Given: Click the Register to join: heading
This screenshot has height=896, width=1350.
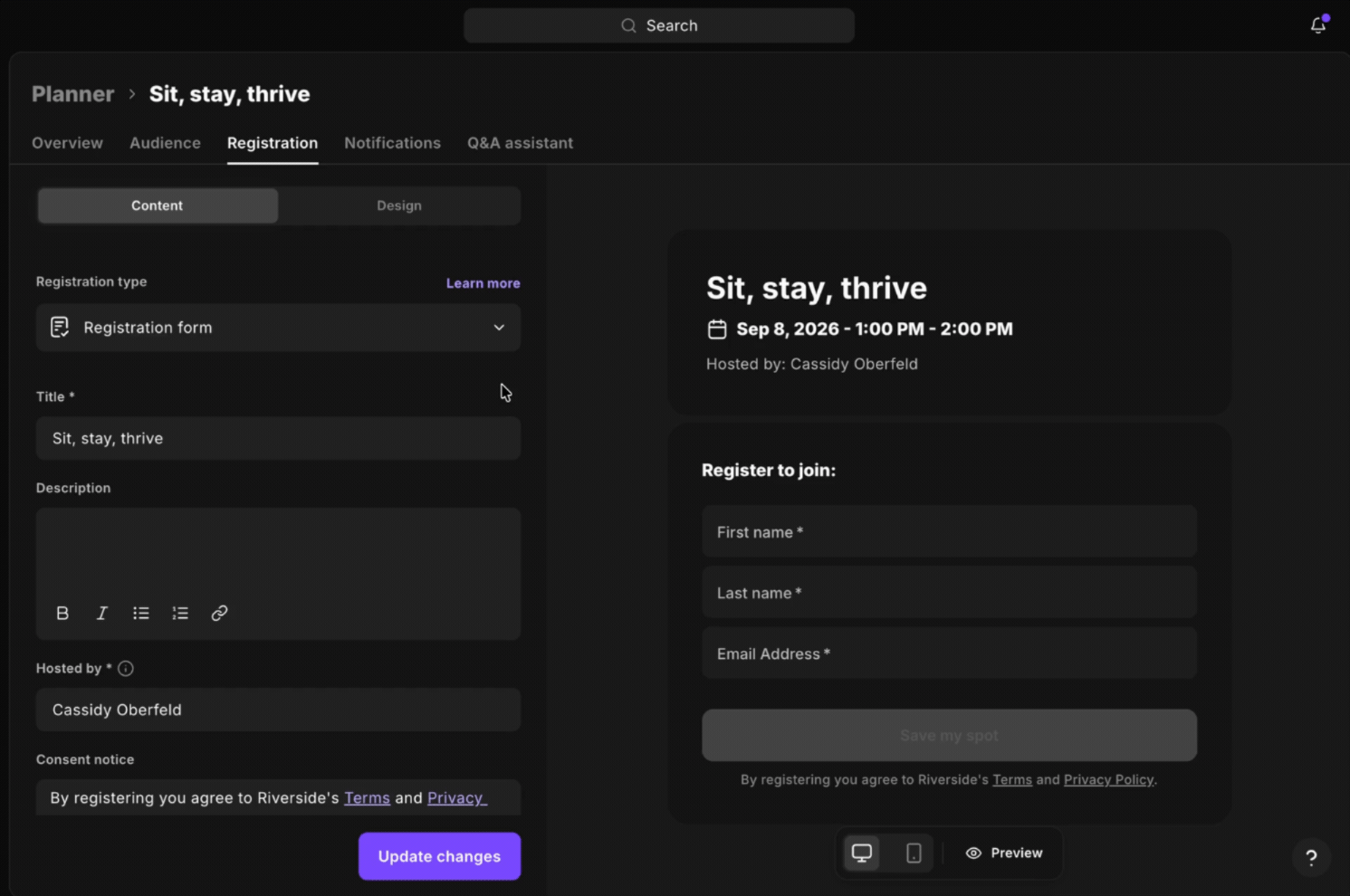Looking at the screenshot, I should 769,470.
